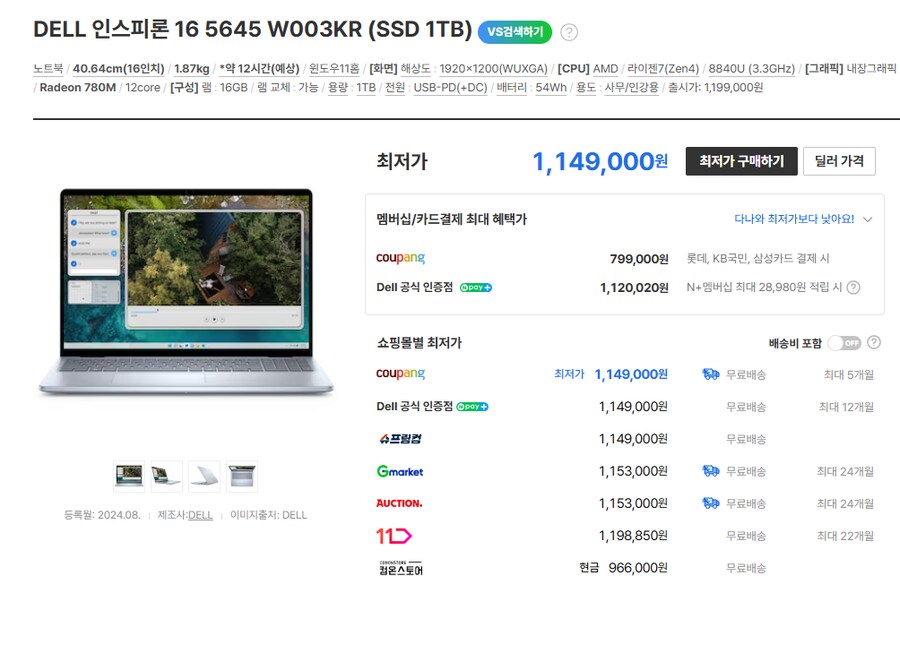This screenshot has height=653, width=900.
Task: Open the 컴온스토어 seller logo
Action: [x=401, y=568]
